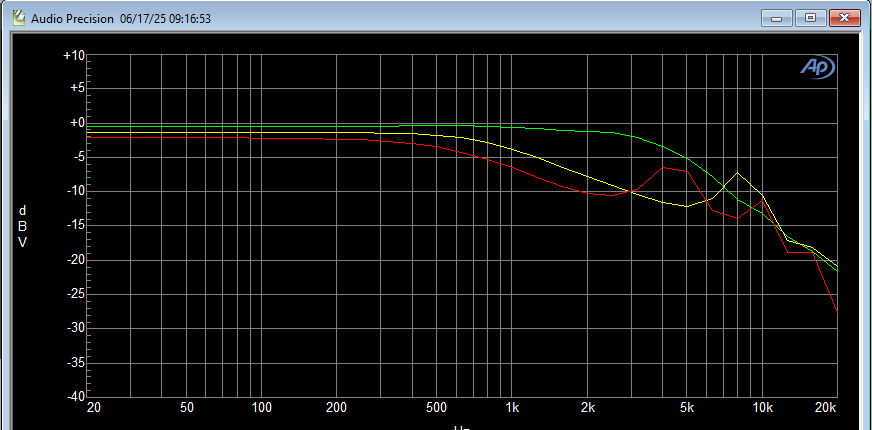Click the 5k label on X axis
The height and width of the screenshot is (430, 872).
[687, 408]
